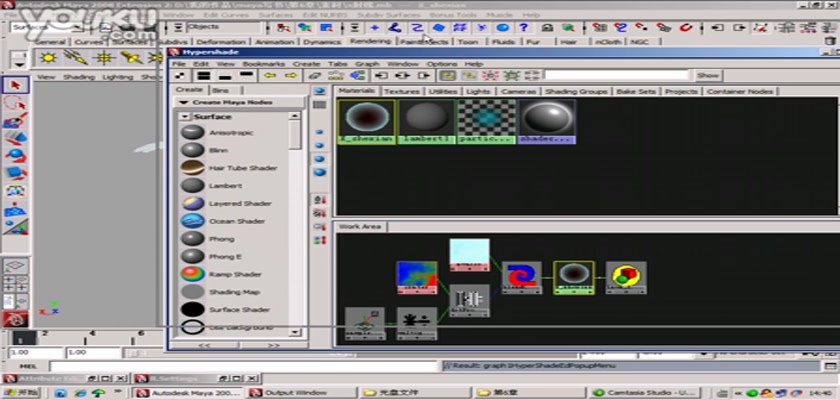Go to previous graph yellow arrow
This screenshot has height=400, width=840.
tap(271, 76)
